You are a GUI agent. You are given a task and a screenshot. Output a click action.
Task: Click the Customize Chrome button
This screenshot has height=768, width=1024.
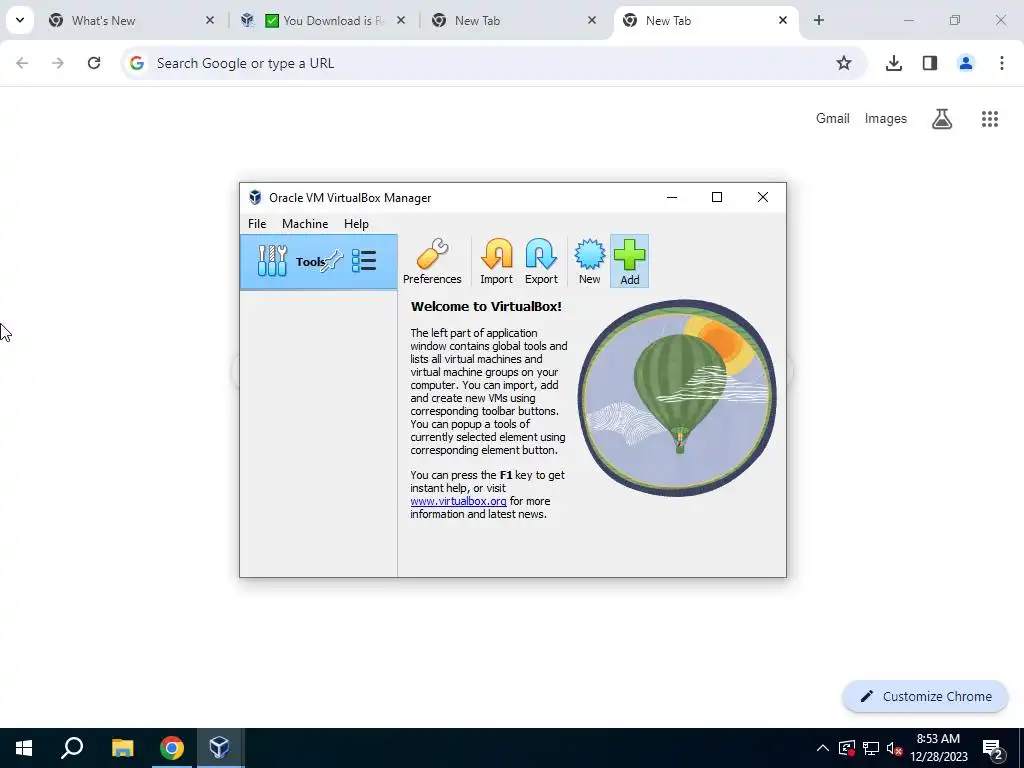(925, 696)
